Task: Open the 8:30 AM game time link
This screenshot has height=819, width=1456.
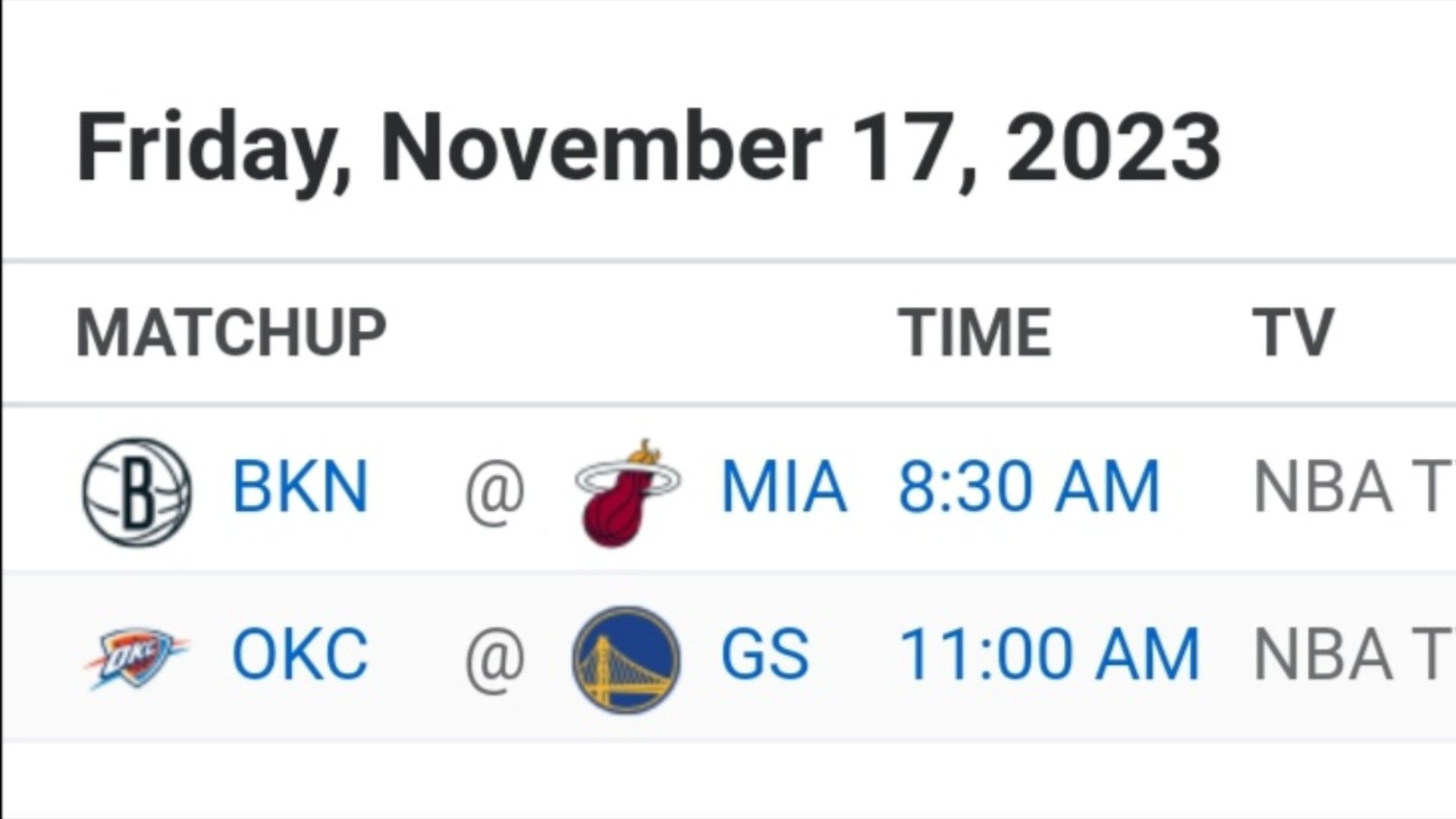Action: coord(1029,486)
